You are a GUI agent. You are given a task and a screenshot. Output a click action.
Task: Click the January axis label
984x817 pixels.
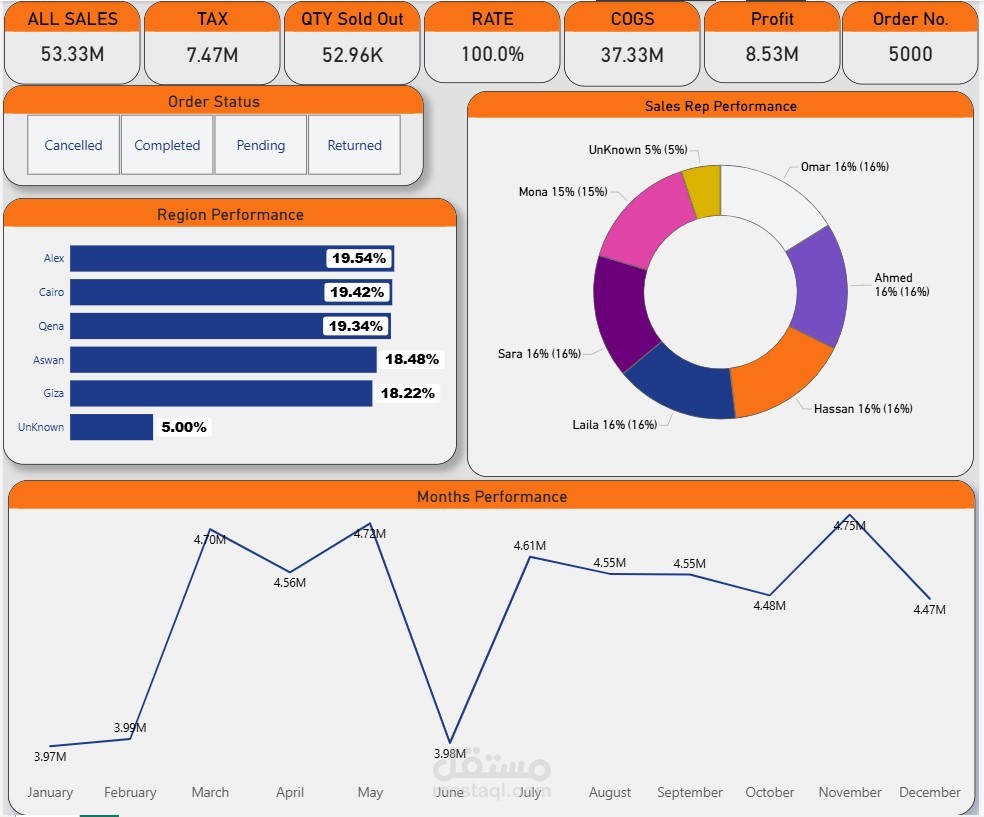coord(50,793)
